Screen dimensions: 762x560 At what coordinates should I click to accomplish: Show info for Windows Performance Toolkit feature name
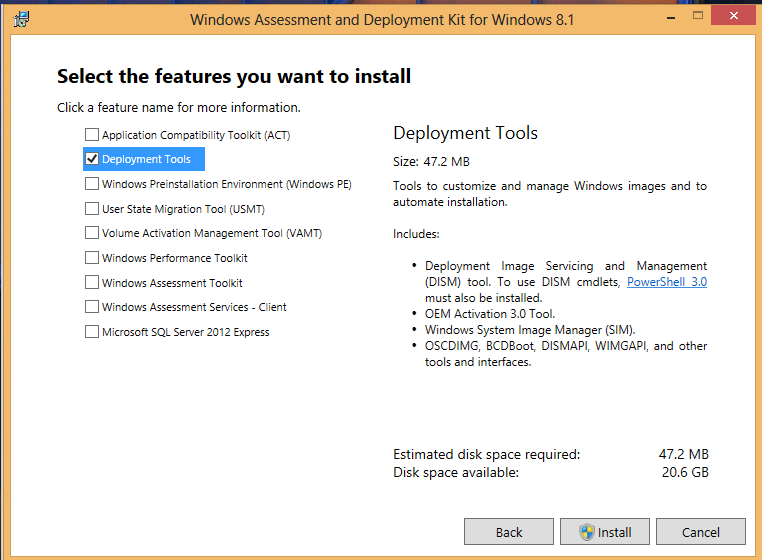pyautogui.click(x=174, y=258)
